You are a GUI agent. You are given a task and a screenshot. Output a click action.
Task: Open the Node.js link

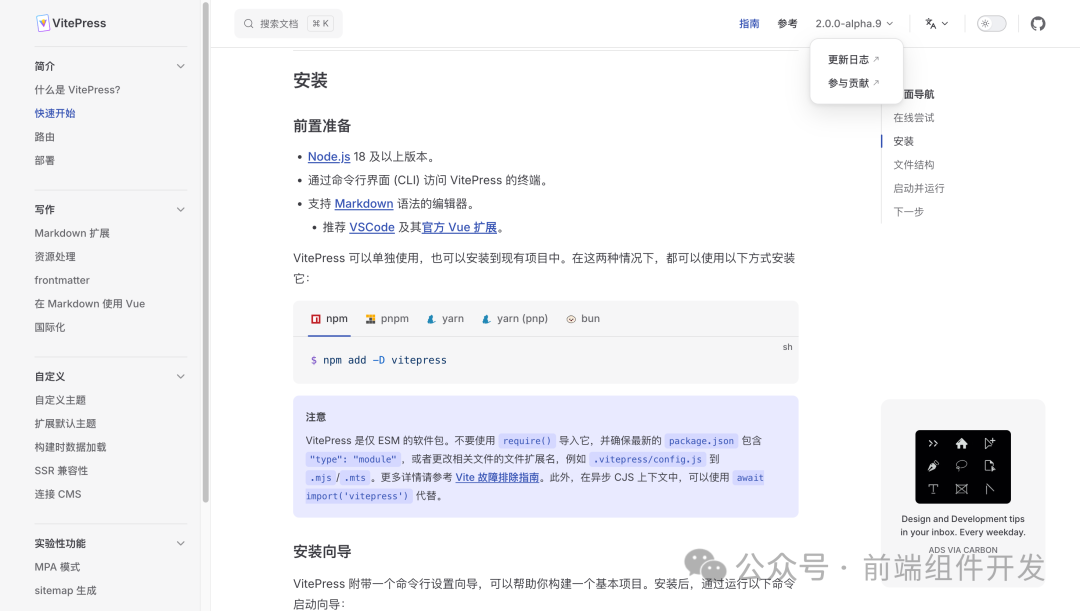tap(329, 156)
